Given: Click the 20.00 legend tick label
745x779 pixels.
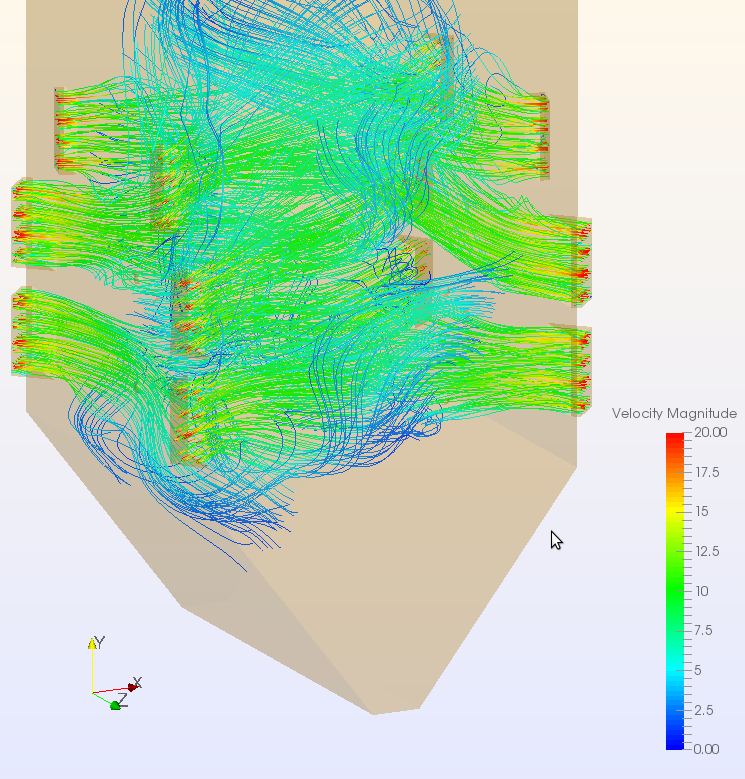Looking at the screenshot, I should pyautogui.click(x=711, y=432).
